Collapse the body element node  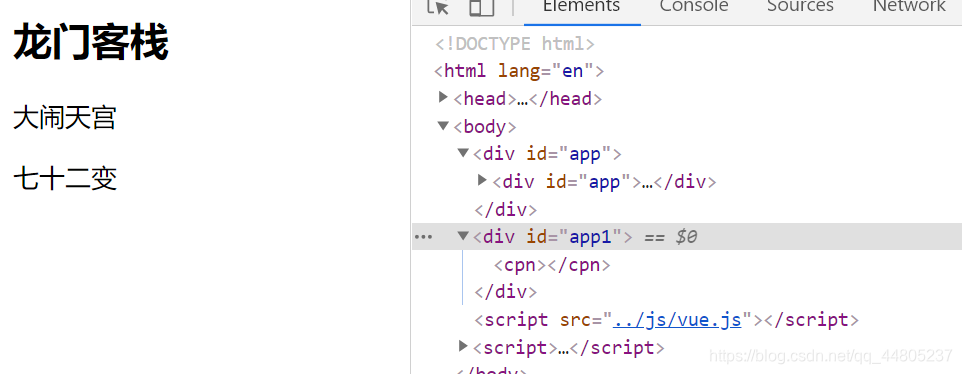point(443,125)
